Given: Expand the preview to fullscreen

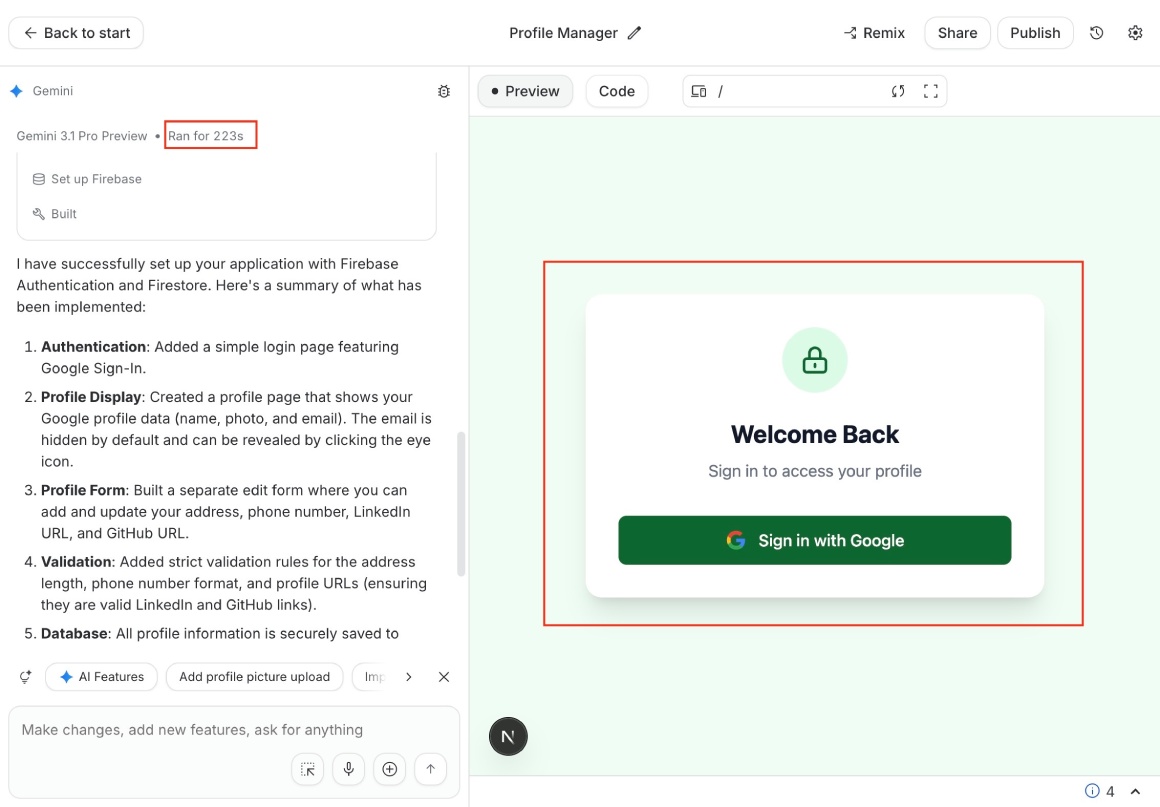Looking at the screenshot, I should click(930, 90).
